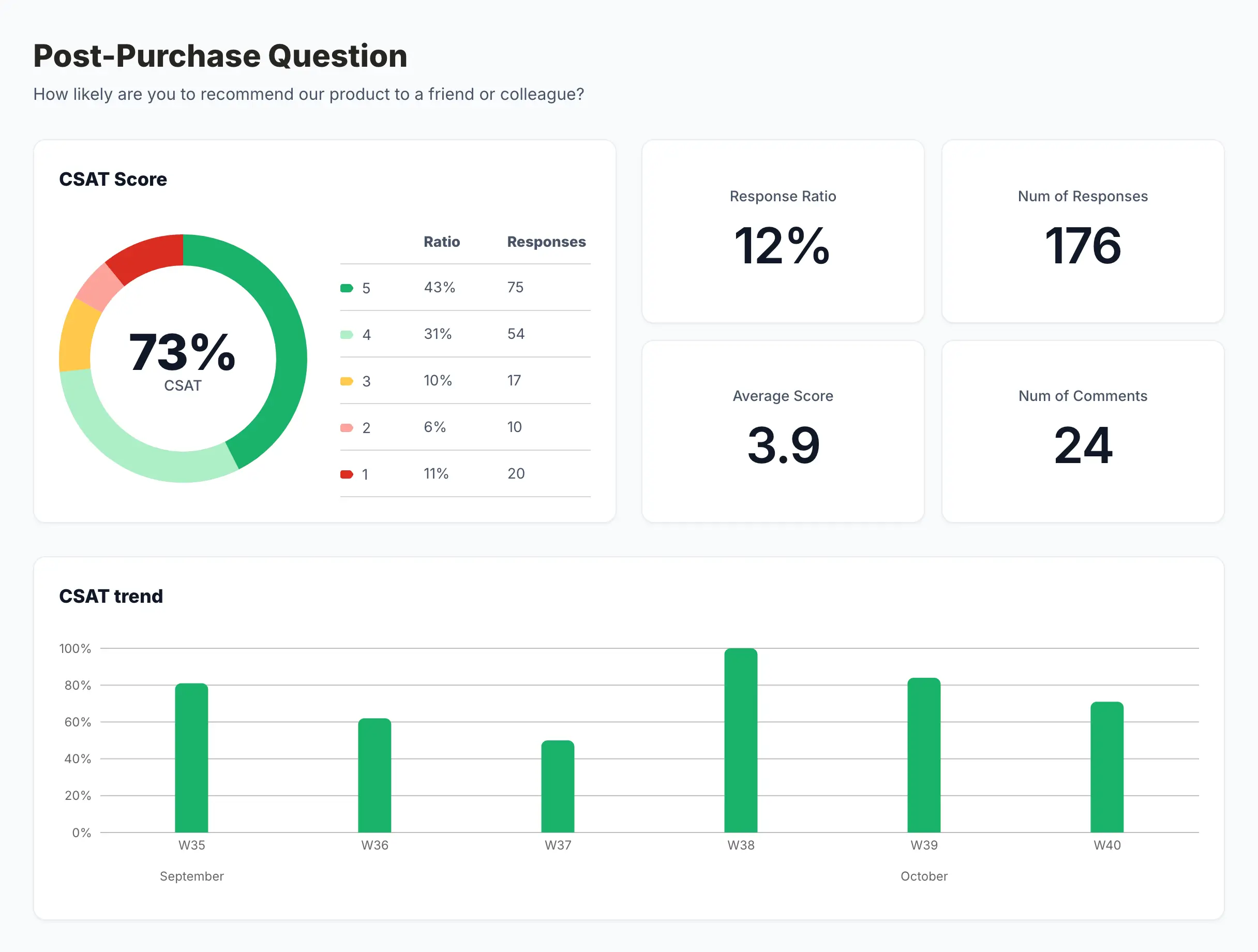This screenshot has width=1258, height=952.
Task: Click the W38 axis label
Action: coord(741,845)
